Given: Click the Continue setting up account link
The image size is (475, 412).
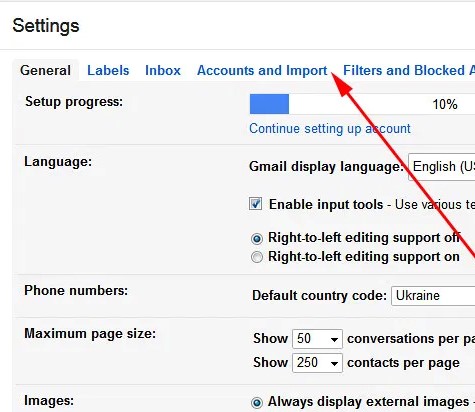Looking at the screenshot, I should [330, 129].
